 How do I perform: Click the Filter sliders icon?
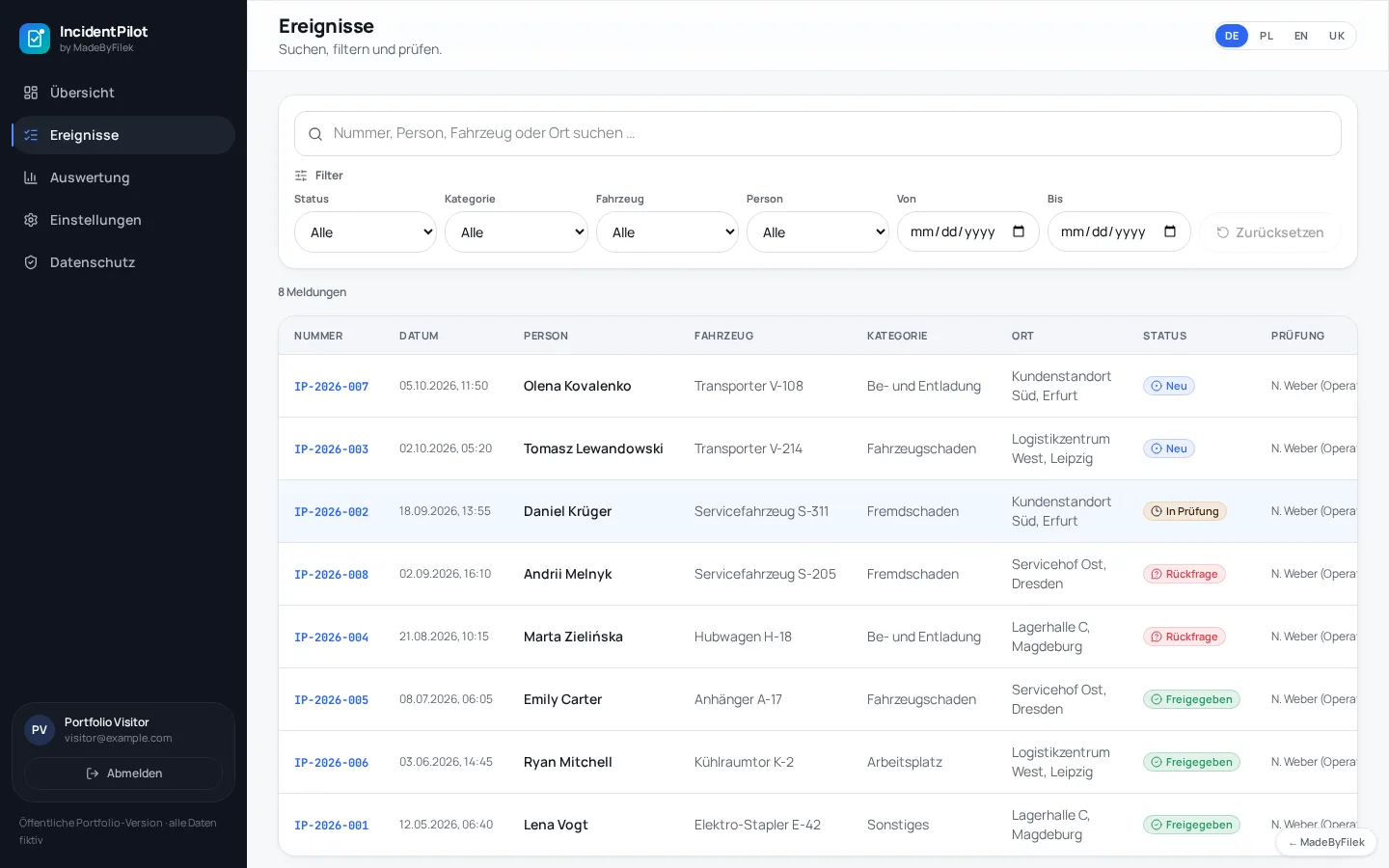pyautogui.click(x=301, y=176)
